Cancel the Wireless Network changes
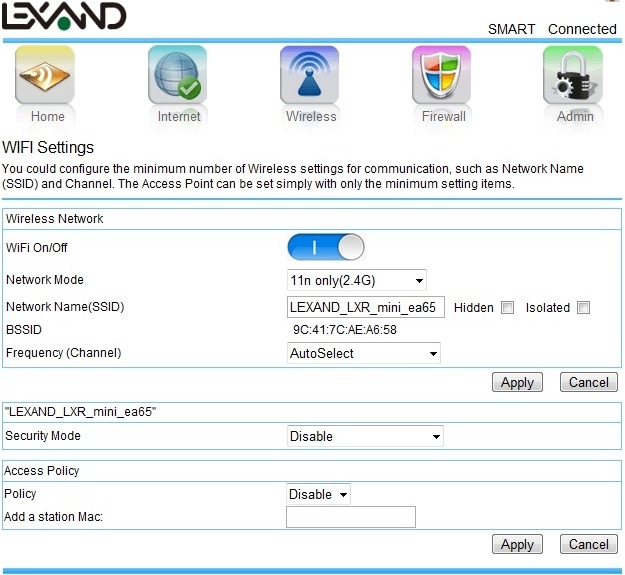This screenshot has height=575, width=625. pos(589,382)
